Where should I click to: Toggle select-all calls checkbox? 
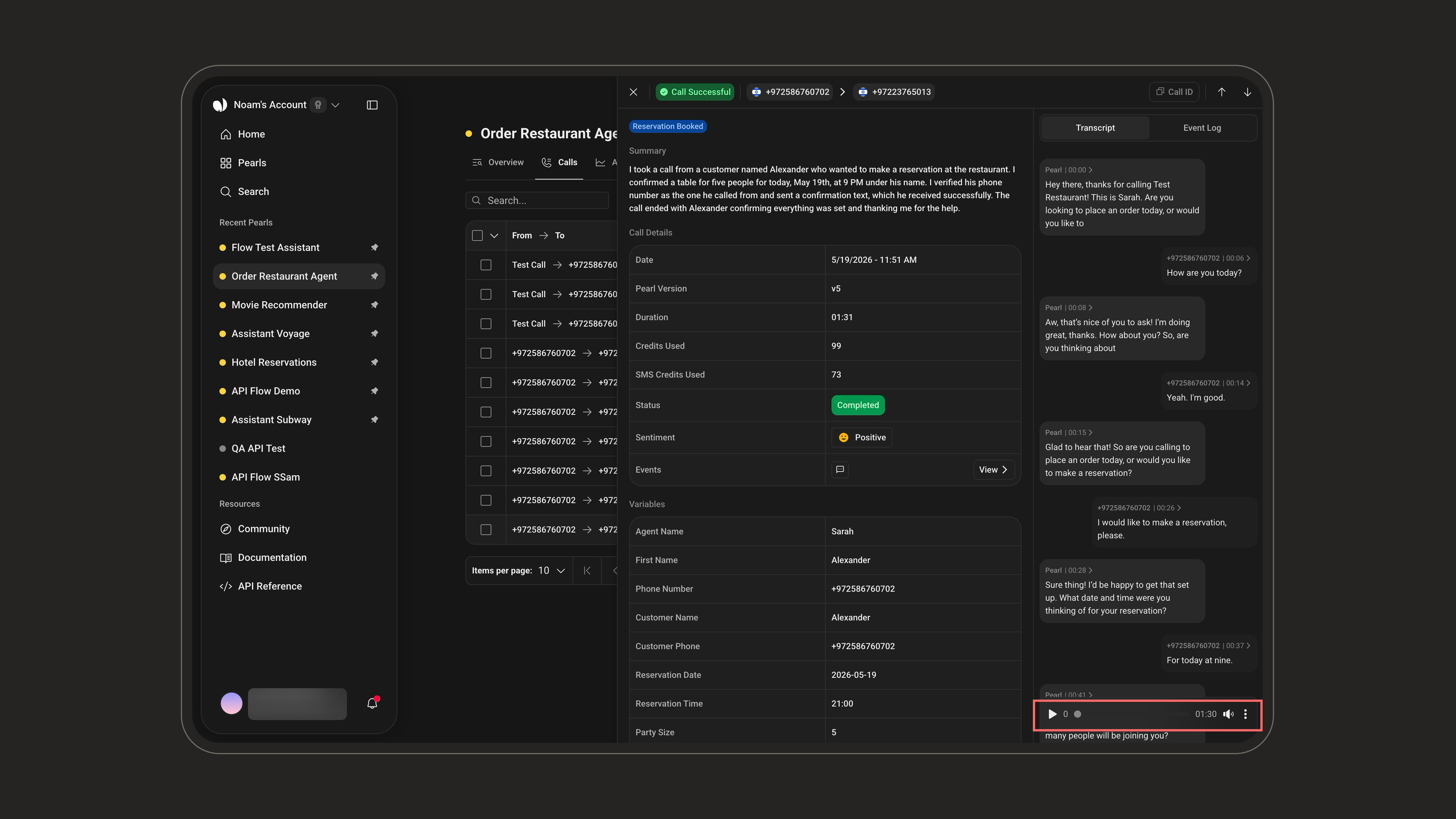tap(478, 236)
